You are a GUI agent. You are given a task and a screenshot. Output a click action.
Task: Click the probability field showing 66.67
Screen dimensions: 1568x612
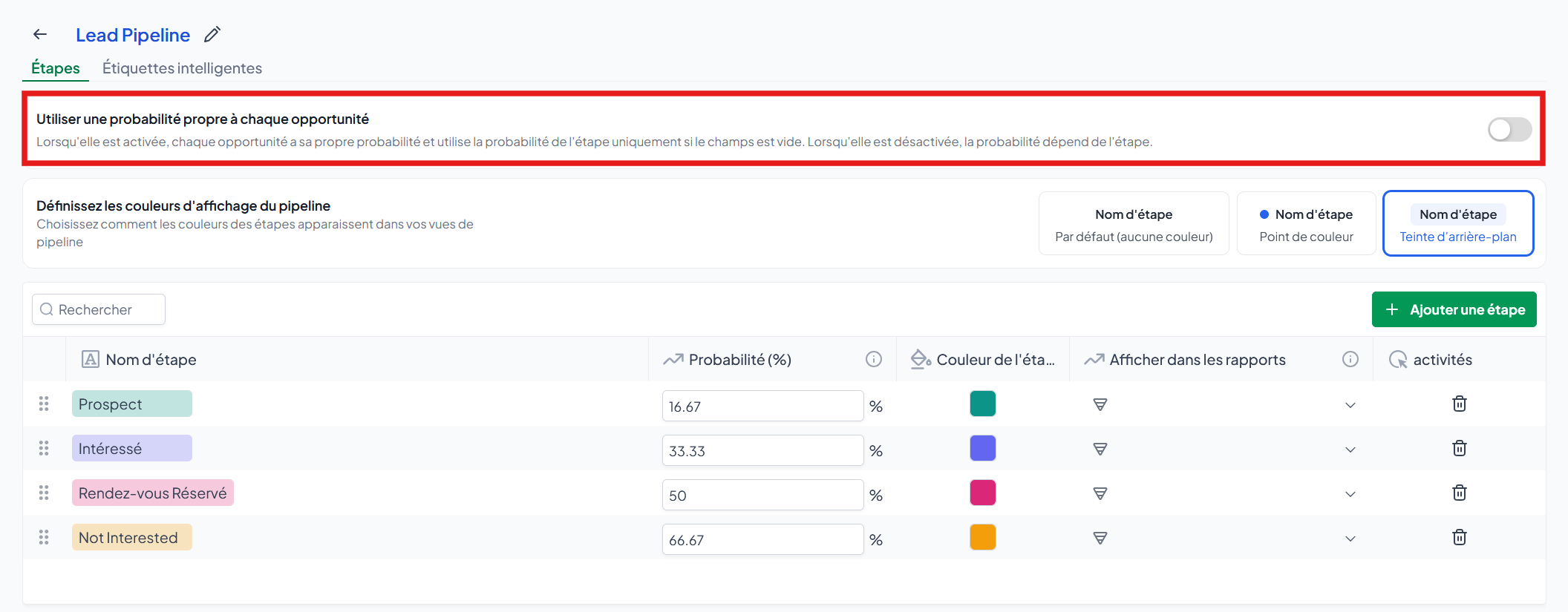[x=763, y=539]
